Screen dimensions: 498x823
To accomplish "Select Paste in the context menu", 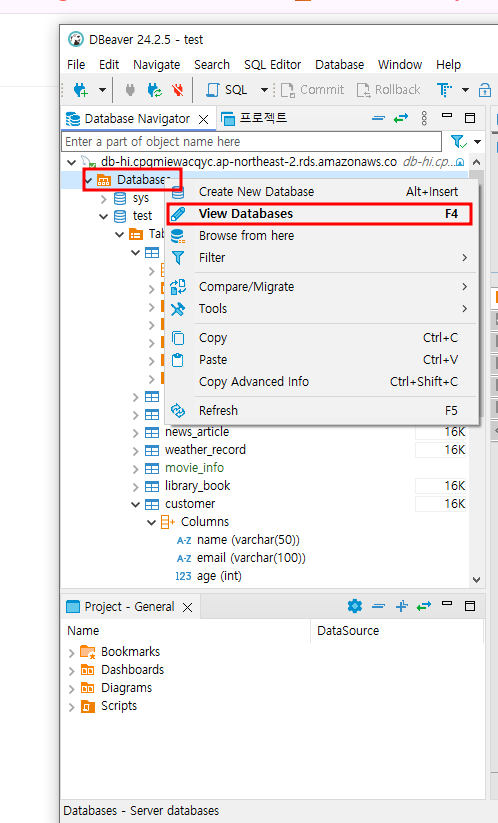I will click(322, 360).
